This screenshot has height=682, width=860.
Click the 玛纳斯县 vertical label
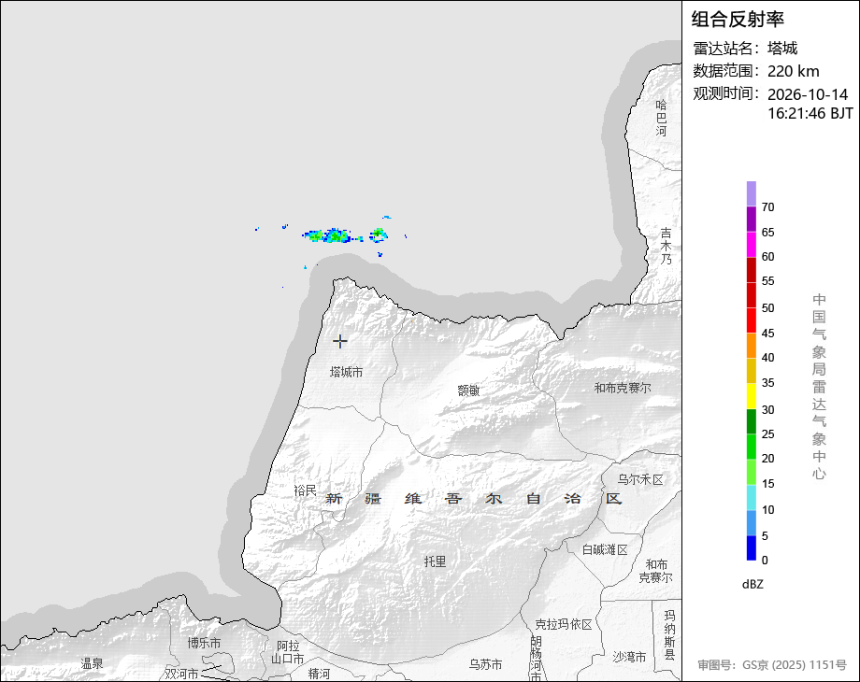(x=670, y=635)
